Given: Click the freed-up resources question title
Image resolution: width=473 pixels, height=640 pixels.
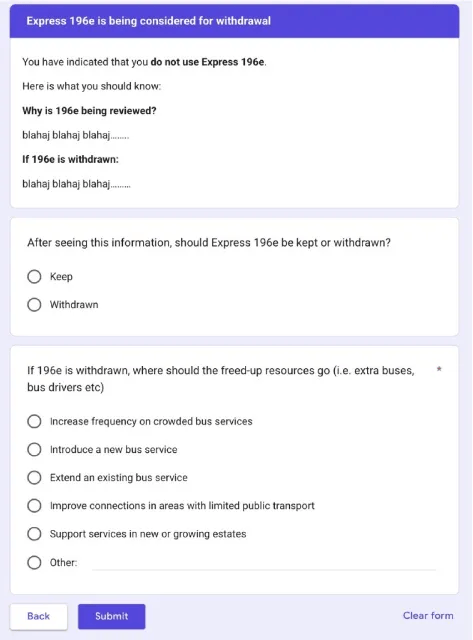Looking at the screenshot, I should pyautogui.click(x=221, y=379).
